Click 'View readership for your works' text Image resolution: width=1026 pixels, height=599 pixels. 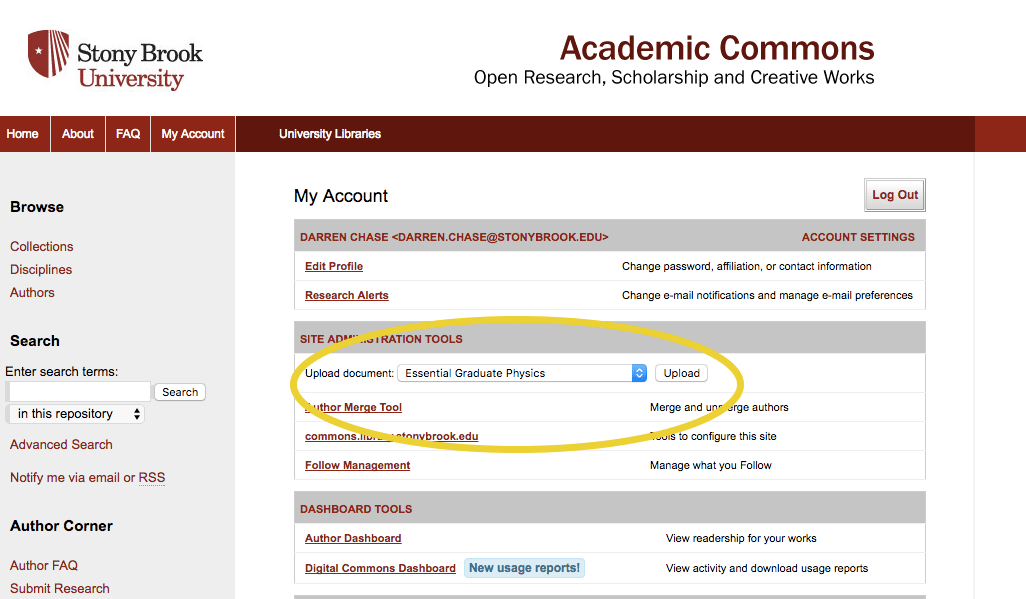pos(741,538)
